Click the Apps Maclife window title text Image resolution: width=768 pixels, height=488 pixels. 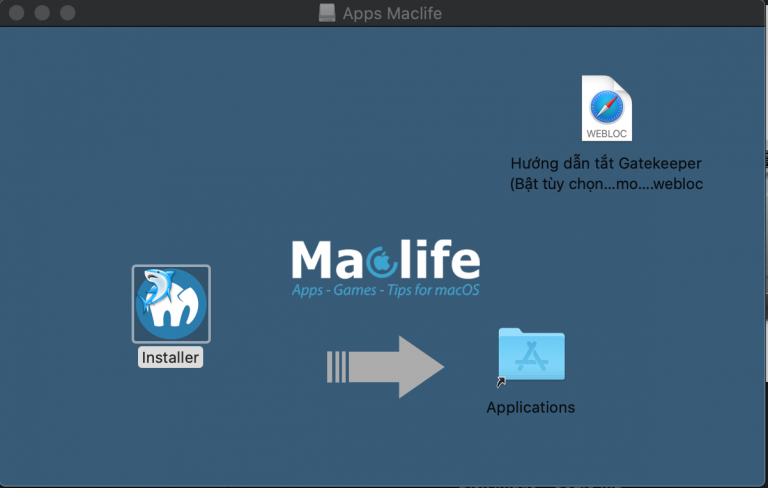point(392,13)
